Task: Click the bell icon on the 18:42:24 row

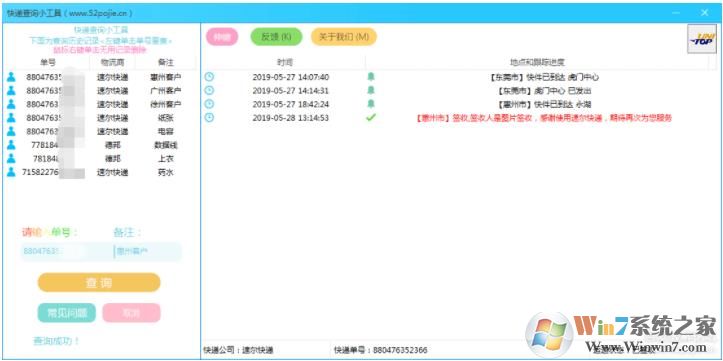Action: tap(371, 104)
